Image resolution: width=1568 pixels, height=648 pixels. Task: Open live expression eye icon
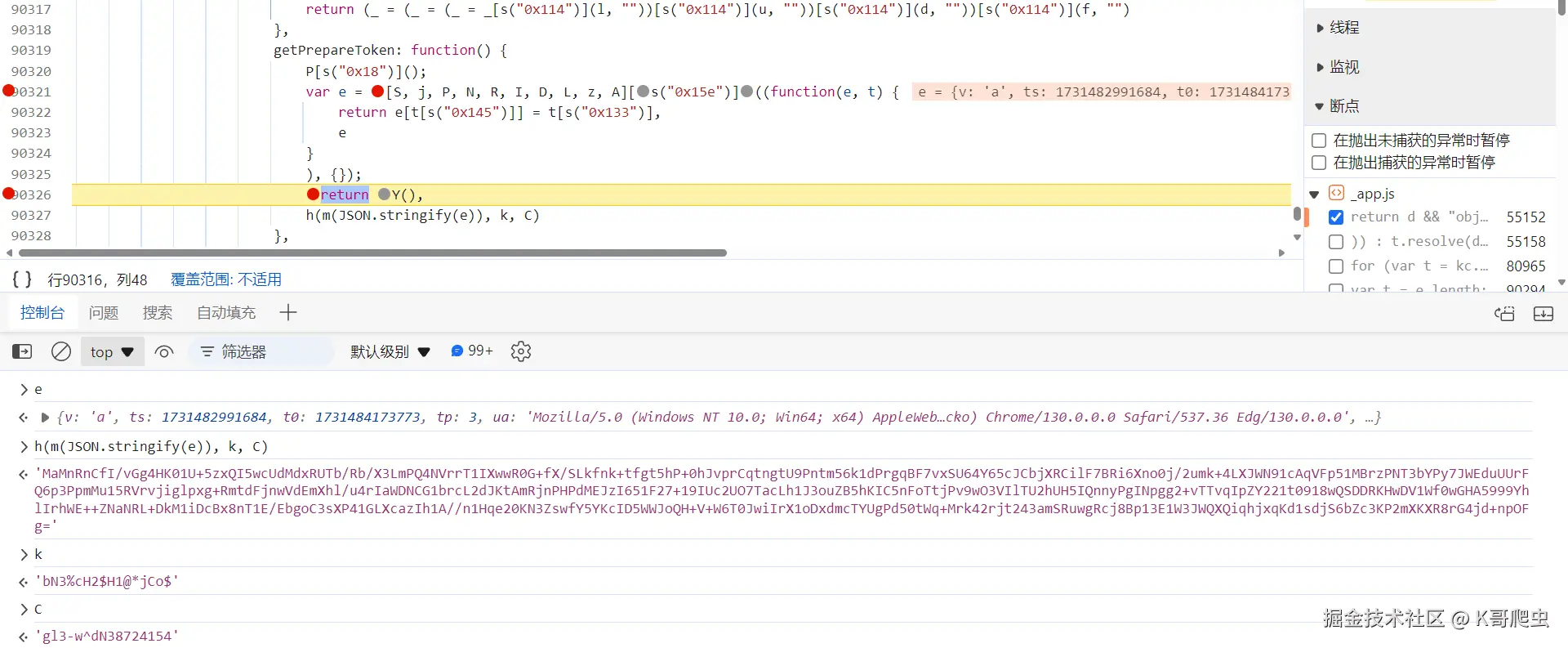pos(164,352)
